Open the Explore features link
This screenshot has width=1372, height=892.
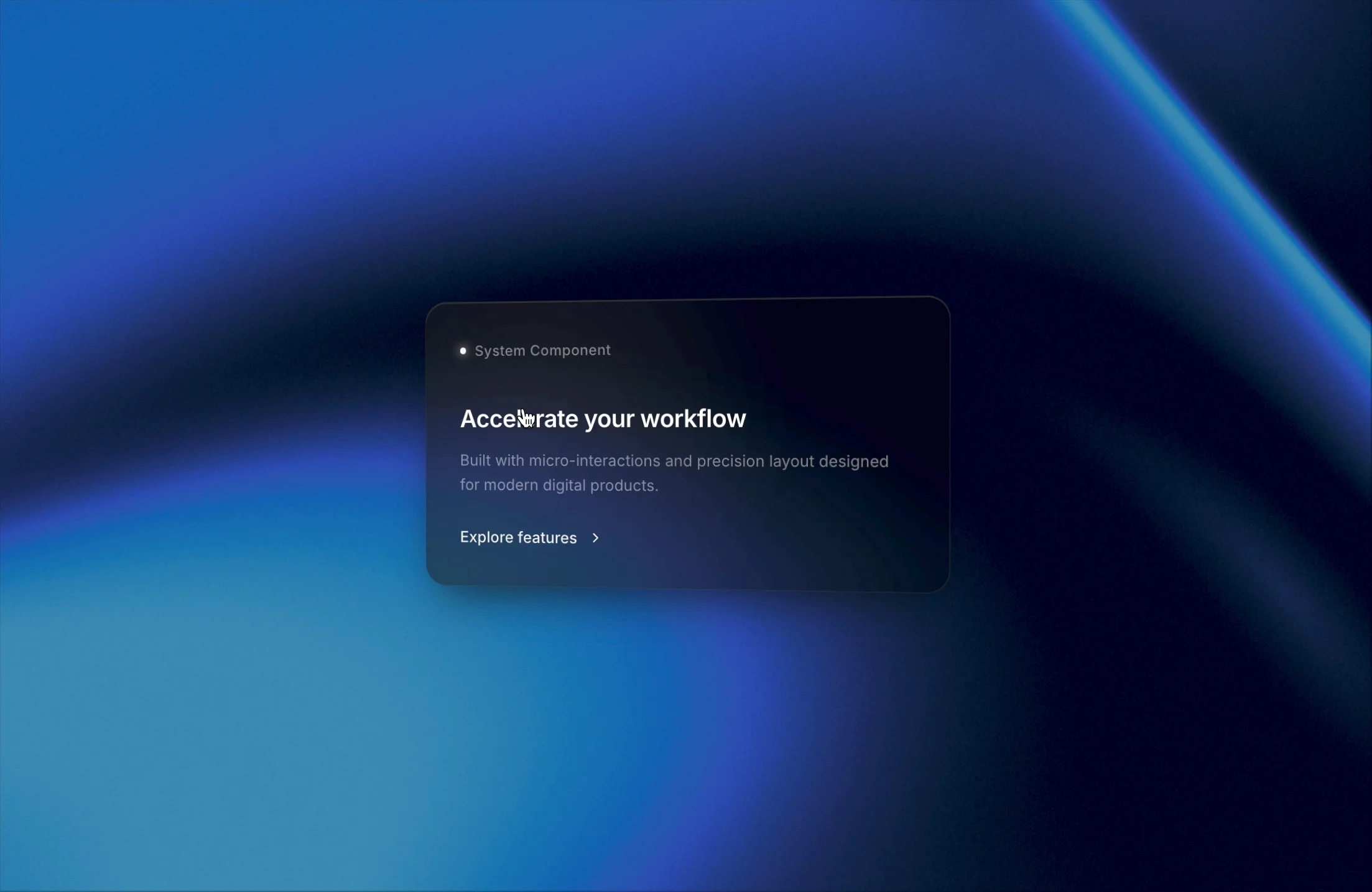530,537
